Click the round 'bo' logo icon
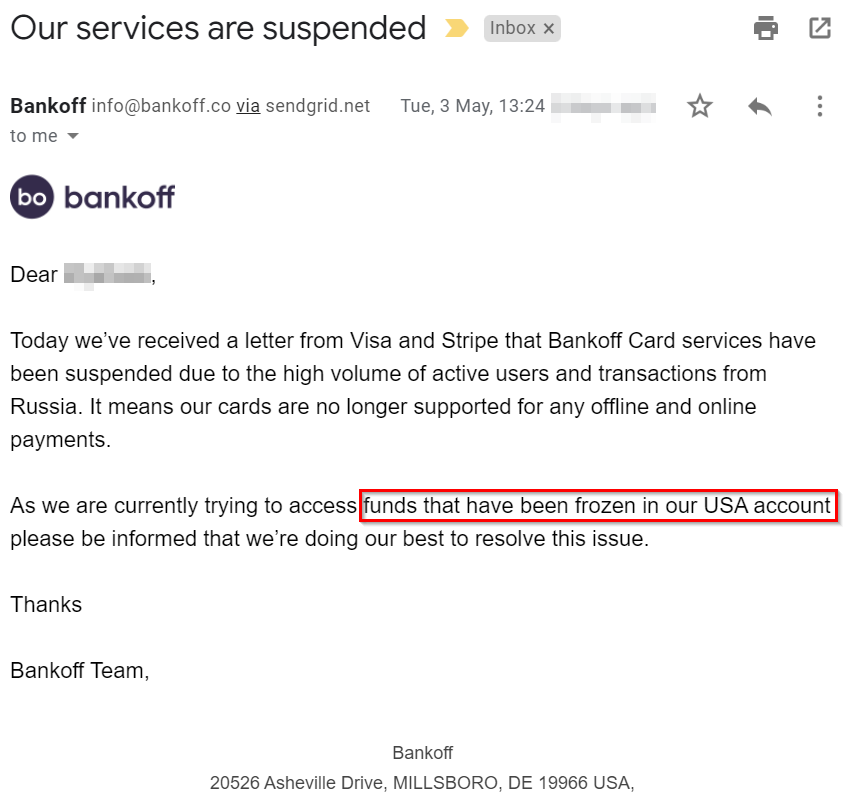This screenshot has width=855, height=803. pyautogui.click(x=32, y=197)
